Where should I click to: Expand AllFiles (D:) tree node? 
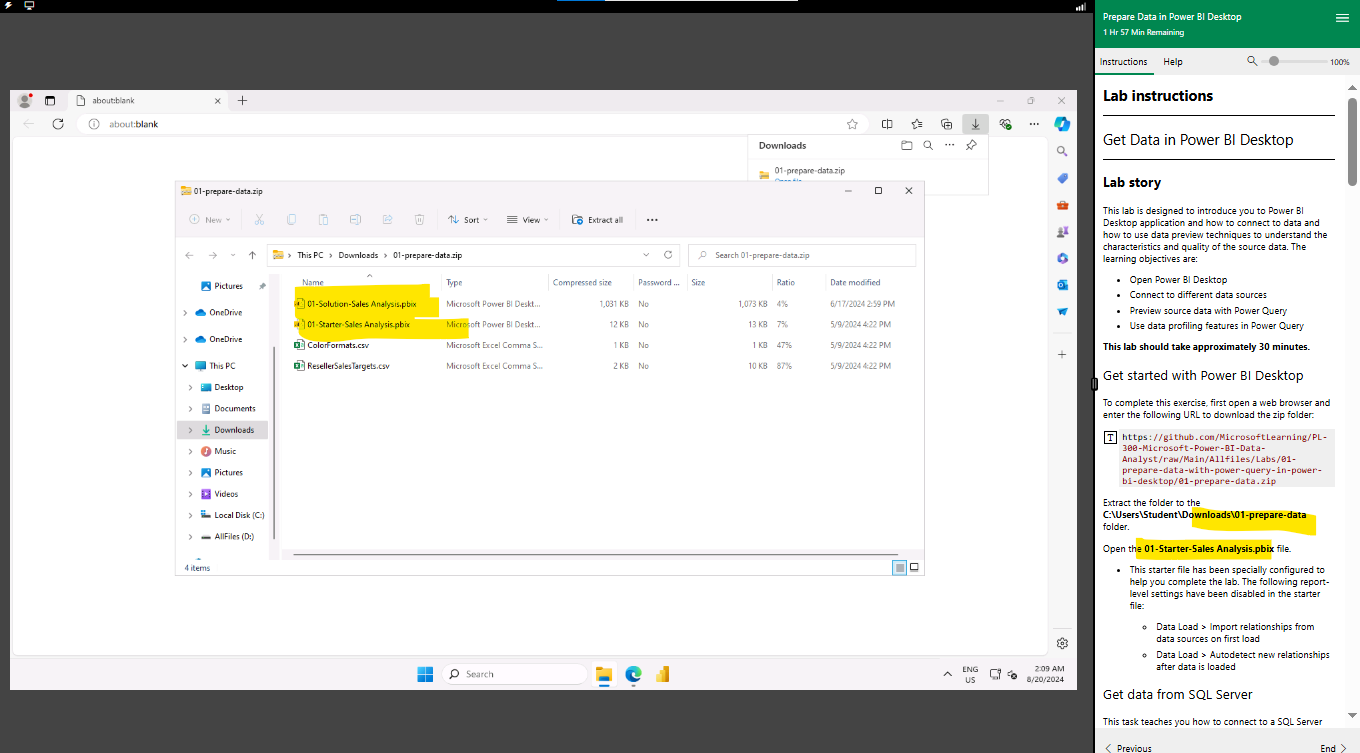point(191,536)
